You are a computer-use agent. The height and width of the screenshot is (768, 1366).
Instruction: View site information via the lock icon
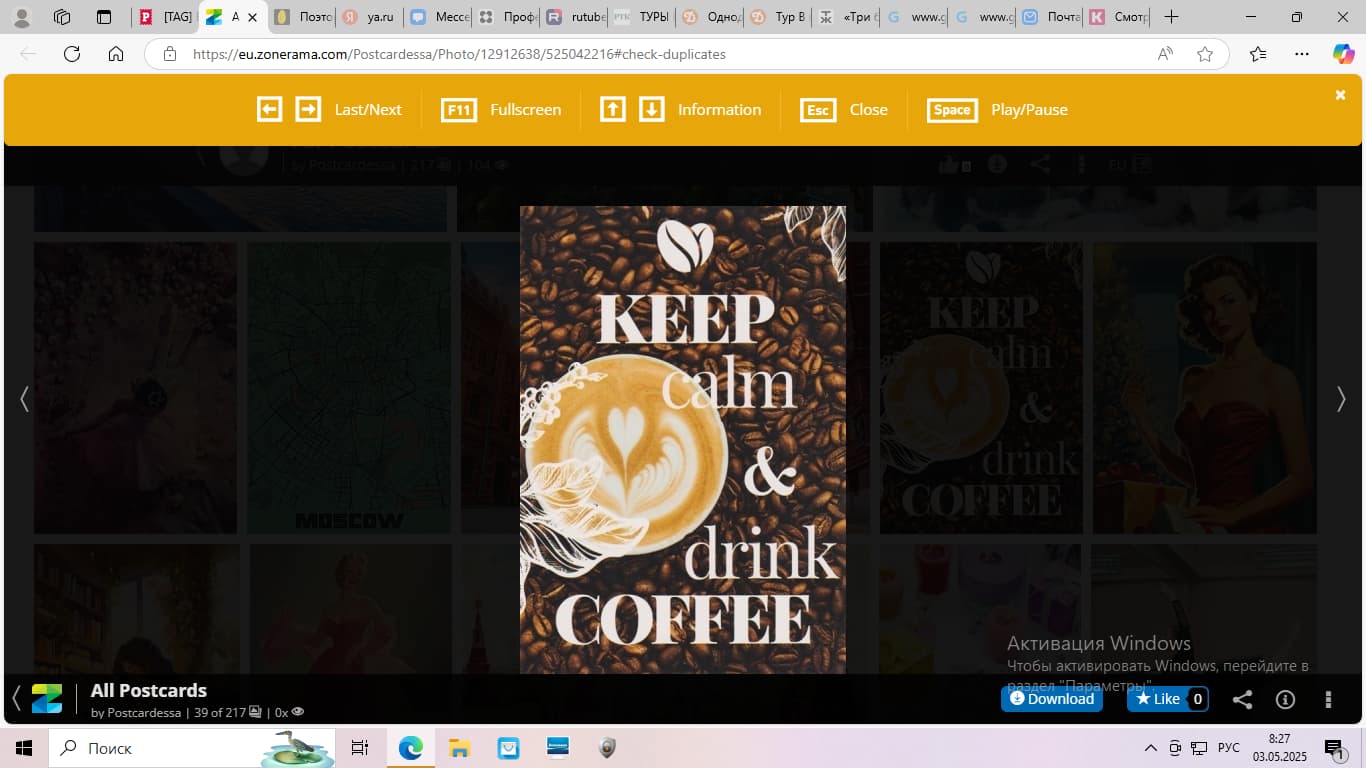point(170,54)
